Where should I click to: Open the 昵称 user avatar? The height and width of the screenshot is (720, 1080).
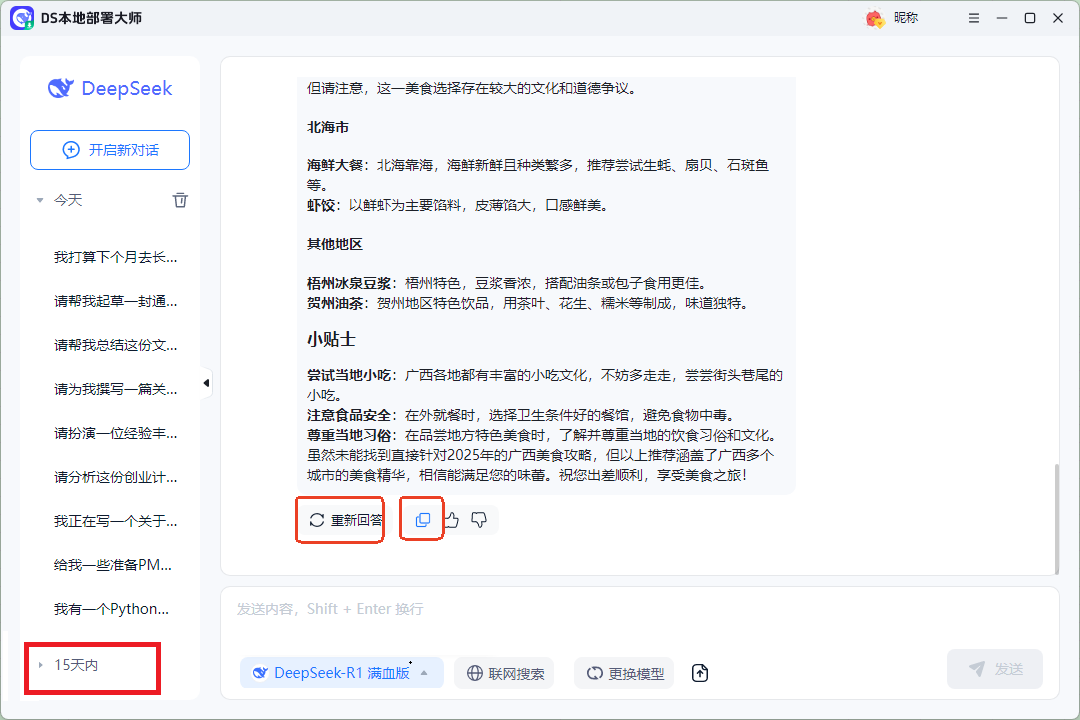(875, 19)
